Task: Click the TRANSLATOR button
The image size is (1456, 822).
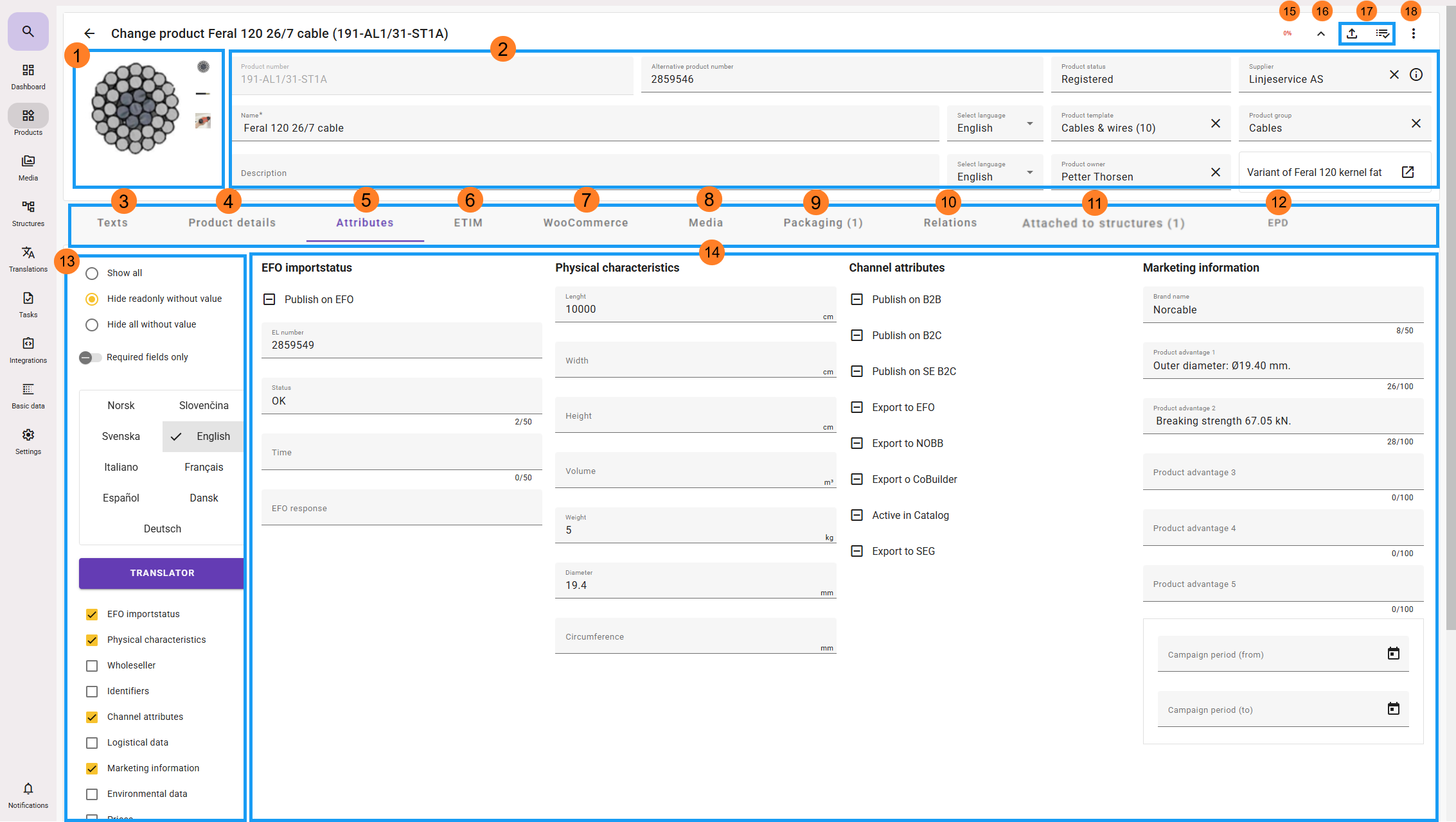Action: [x=162, y=573]
